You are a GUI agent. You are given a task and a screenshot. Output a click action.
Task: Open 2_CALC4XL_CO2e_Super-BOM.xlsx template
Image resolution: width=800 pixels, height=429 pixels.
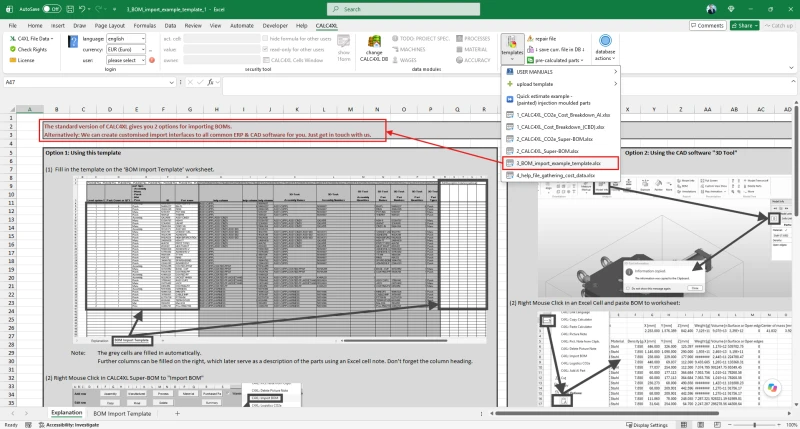tap(561, 139)
